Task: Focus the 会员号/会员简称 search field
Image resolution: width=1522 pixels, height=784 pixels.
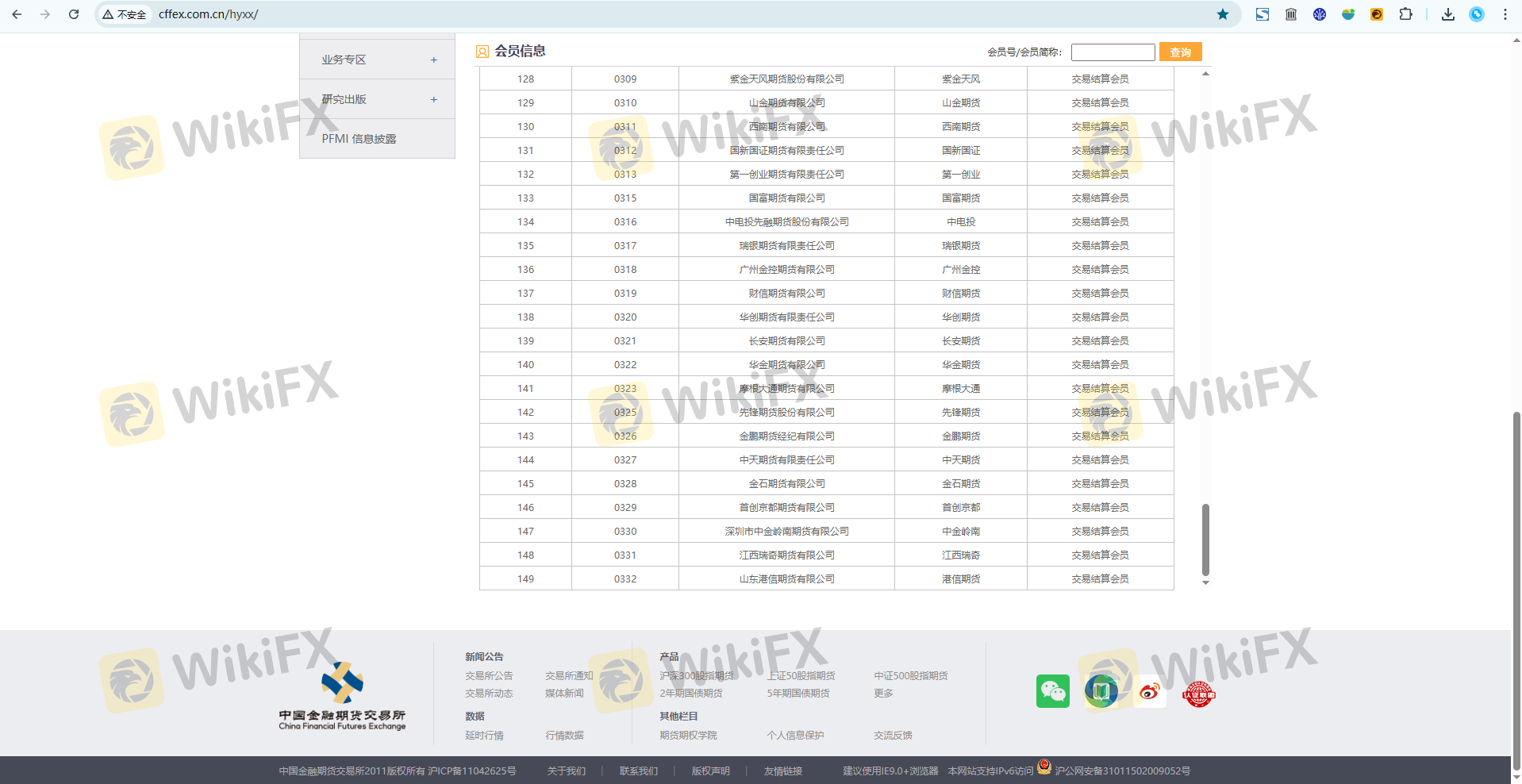Action: (x=1113, y=52)
